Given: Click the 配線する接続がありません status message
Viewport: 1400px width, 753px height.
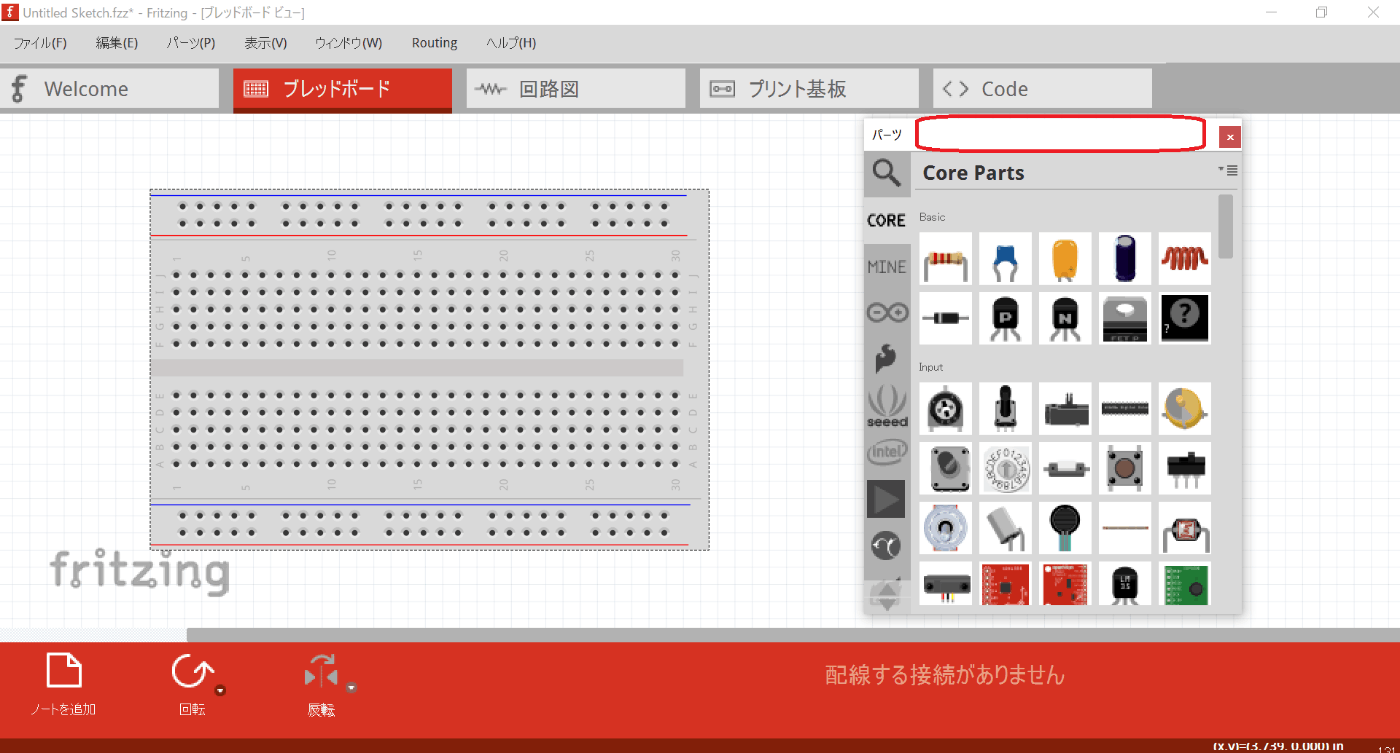Looking at the screenshot, I should pos(945,675).
